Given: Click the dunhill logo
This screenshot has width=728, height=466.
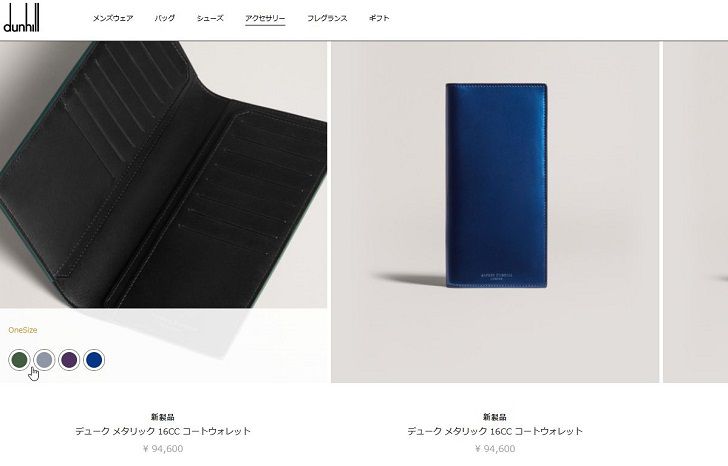Looking at the screenshot, I should pyautogui.click(x=21, y=18).
